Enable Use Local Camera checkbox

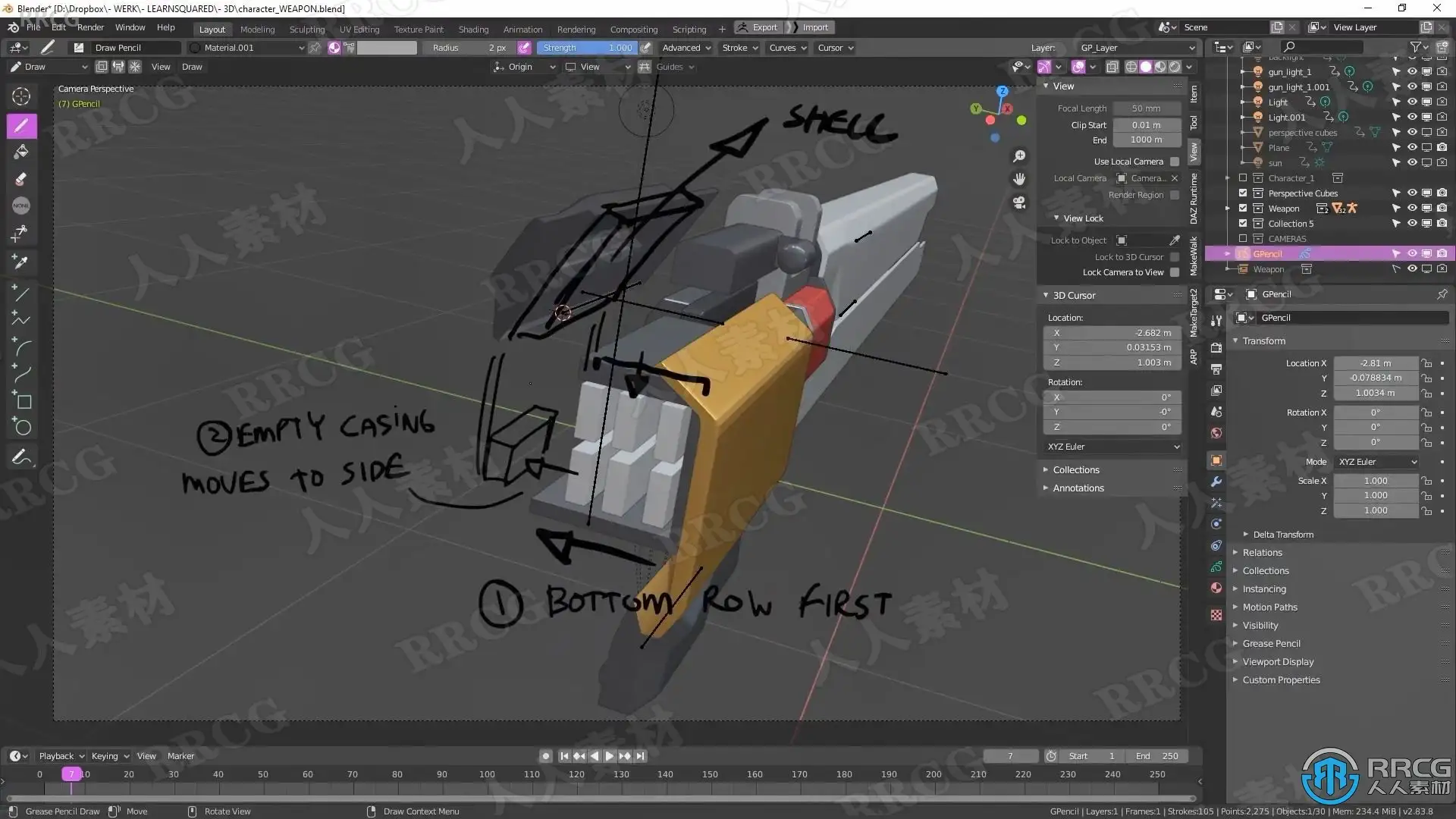click(1174, 162)
